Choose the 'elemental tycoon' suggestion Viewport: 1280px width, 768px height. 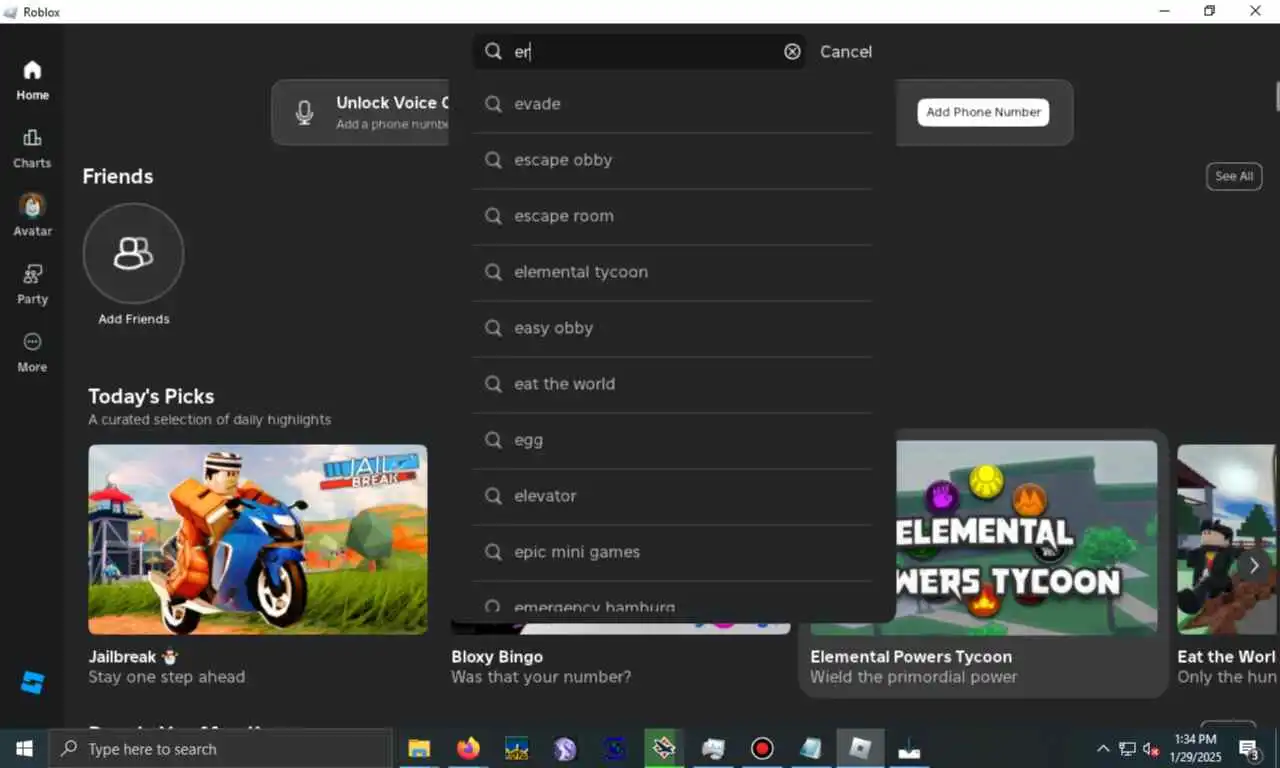coord(672,272)
